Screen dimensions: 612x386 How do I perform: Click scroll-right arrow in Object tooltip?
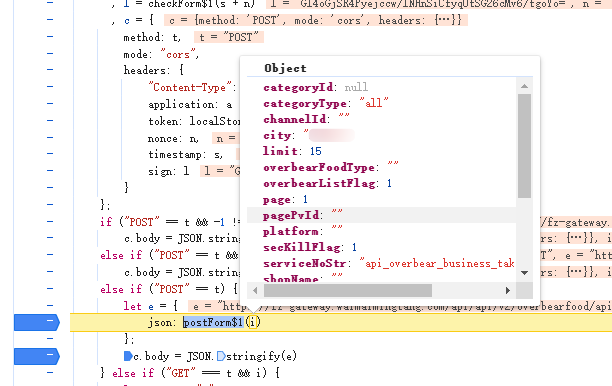(x=507, y=290)
